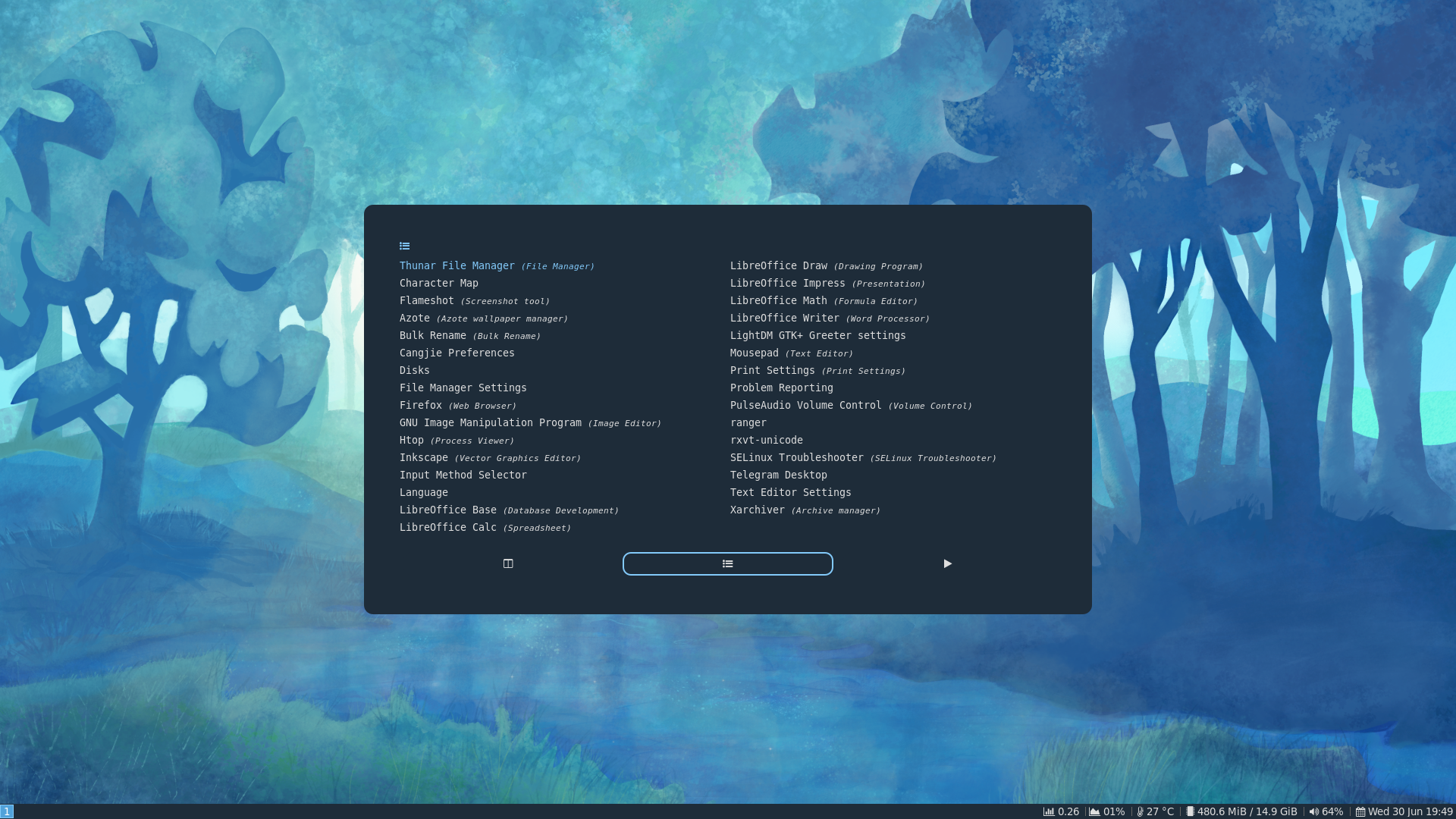Launch LibreOffice Draw
The height and width of the screenshot is (819, 1456).
827,265
